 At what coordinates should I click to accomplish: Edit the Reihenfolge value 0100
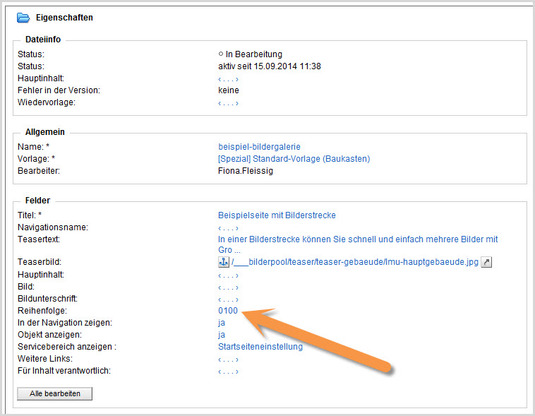point(228,311)
